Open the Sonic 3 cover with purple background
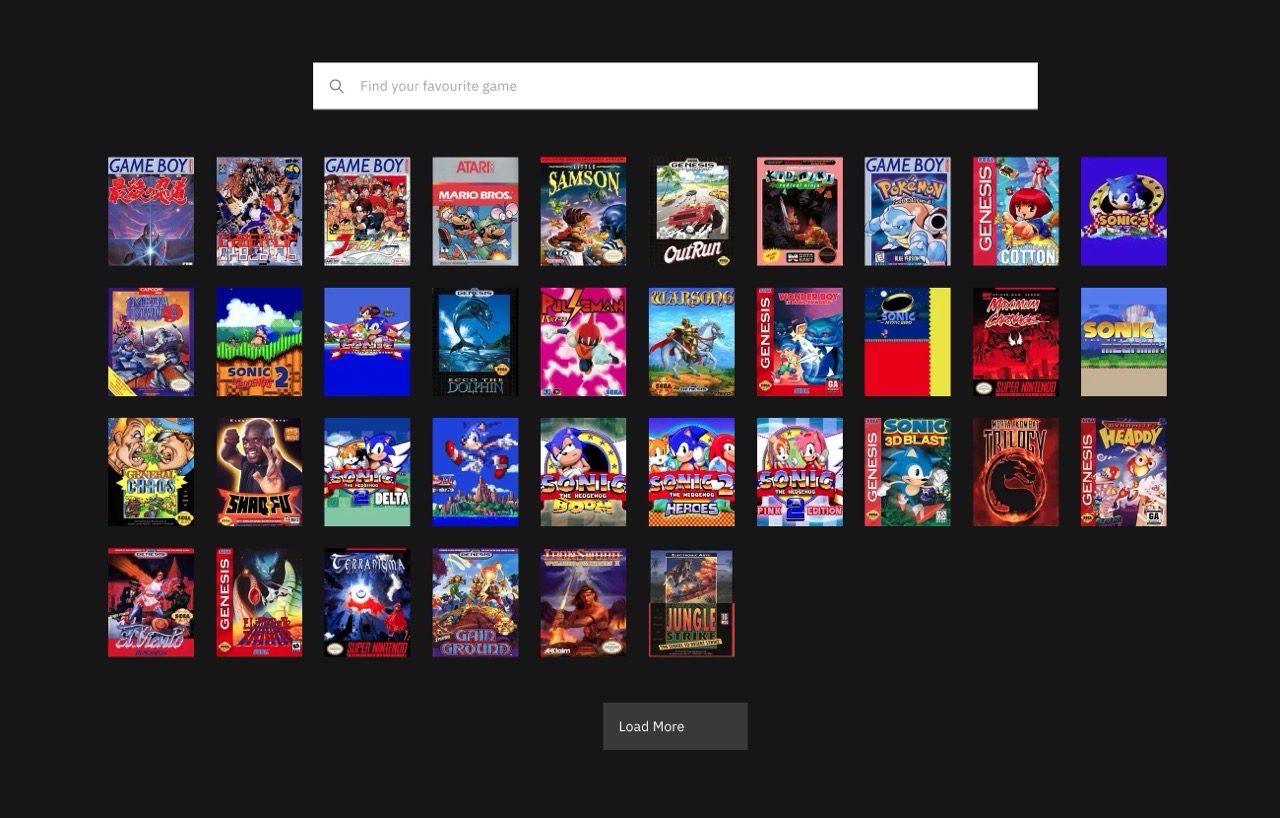Screen dimensions: 1280x818 pyautogui.click(x=1124, y=211)
